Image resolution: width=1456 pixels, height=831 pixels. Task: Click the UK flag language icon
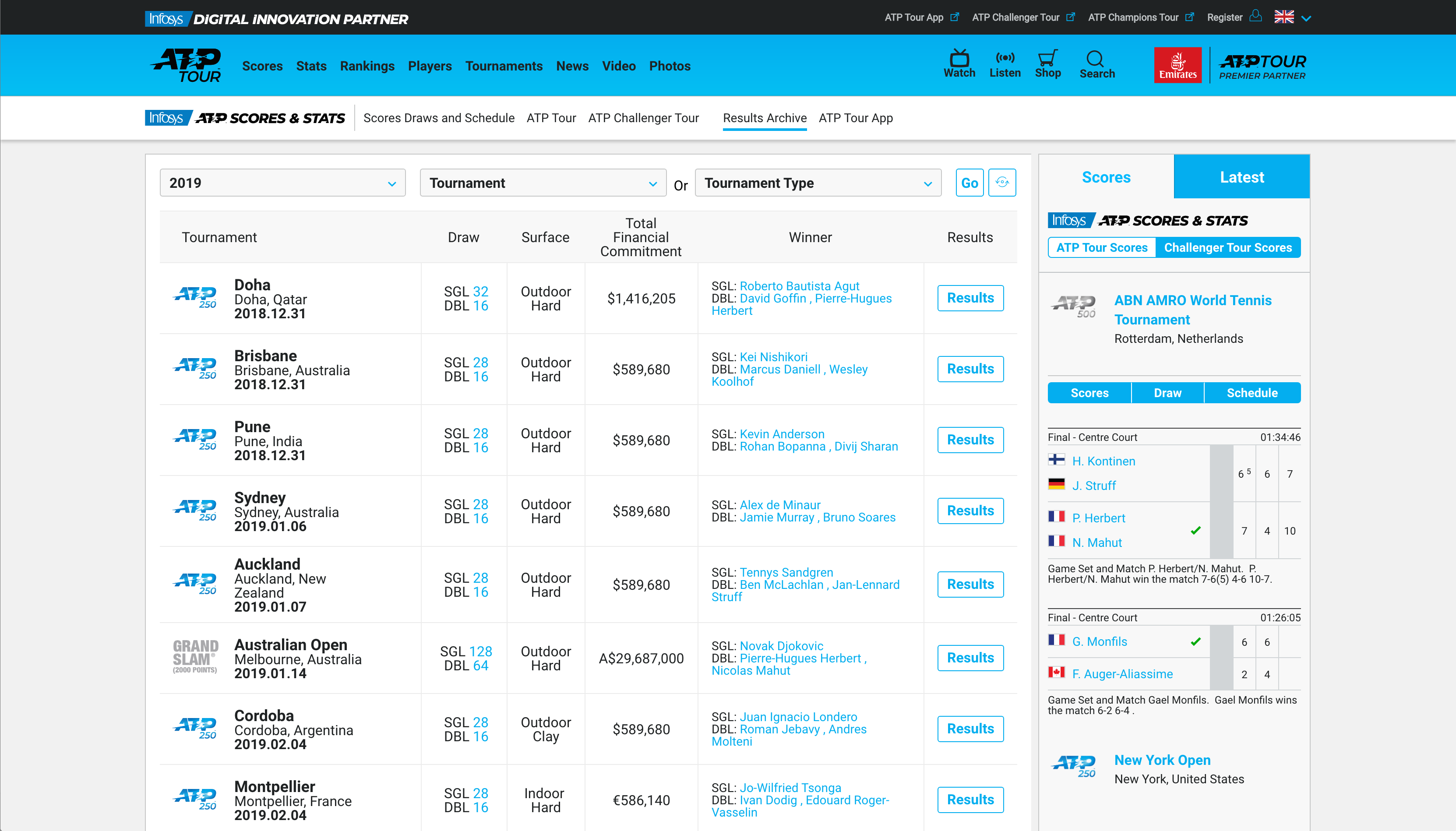(x=1284, y=17)
